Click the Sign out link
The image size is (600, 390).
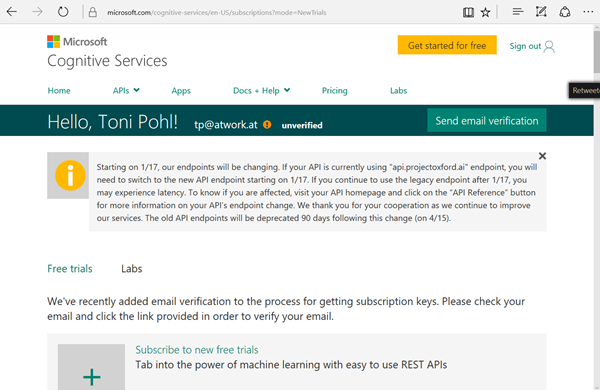point(525,46)
